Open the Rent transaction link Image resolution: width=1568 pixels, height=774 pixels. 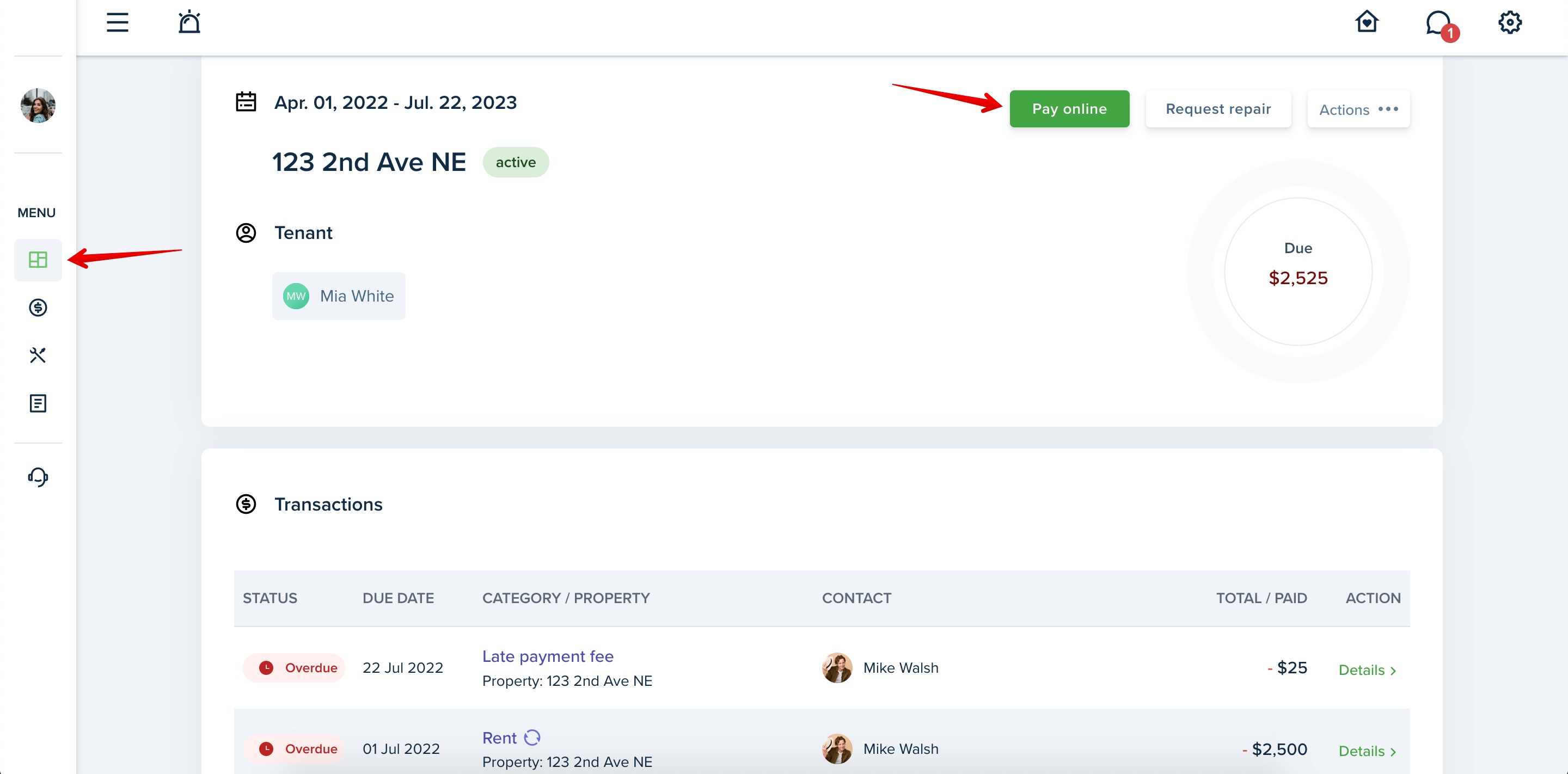[x=499, y=738]
